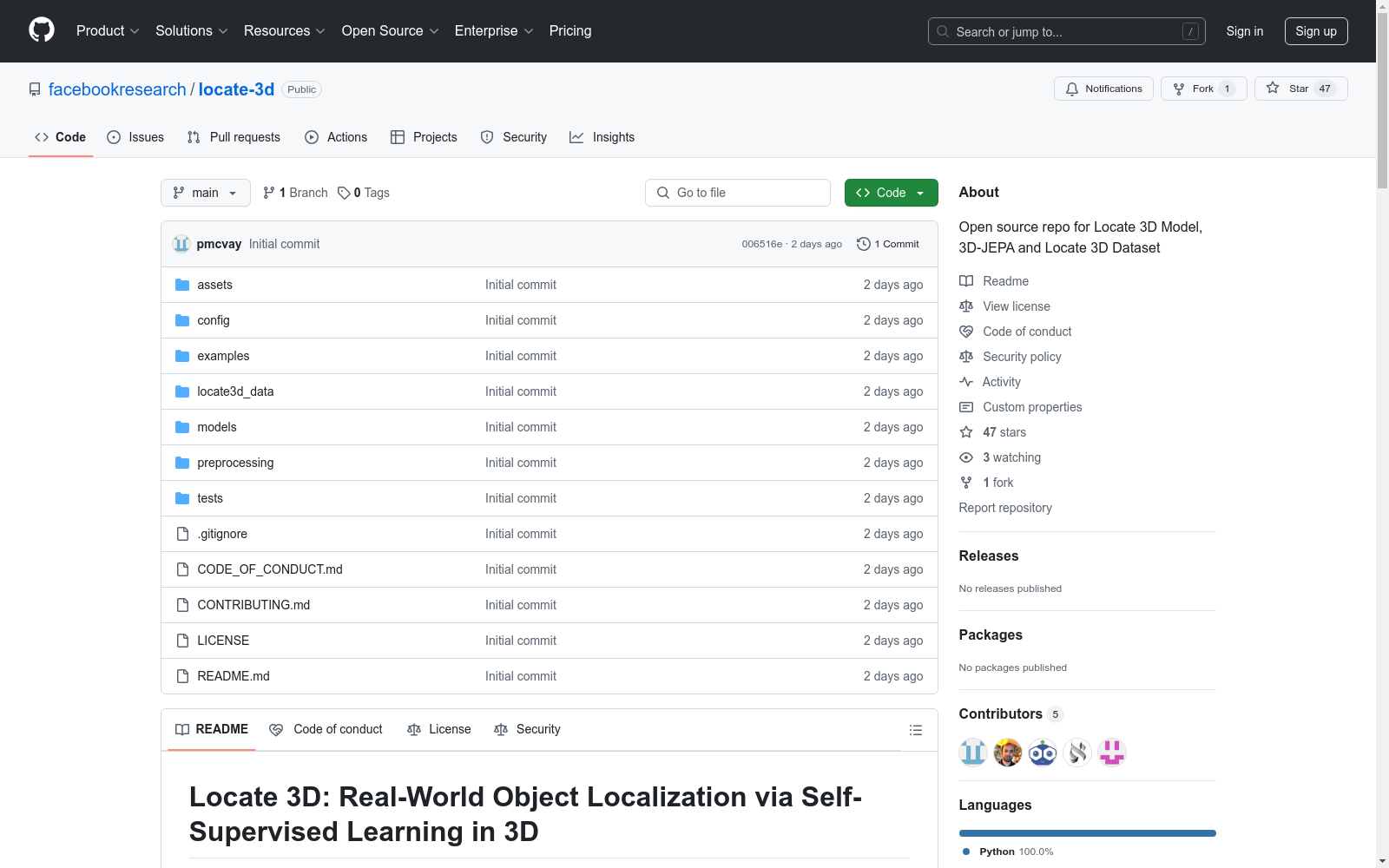Open the Security tab in repository navigation

tap(514, 137)
